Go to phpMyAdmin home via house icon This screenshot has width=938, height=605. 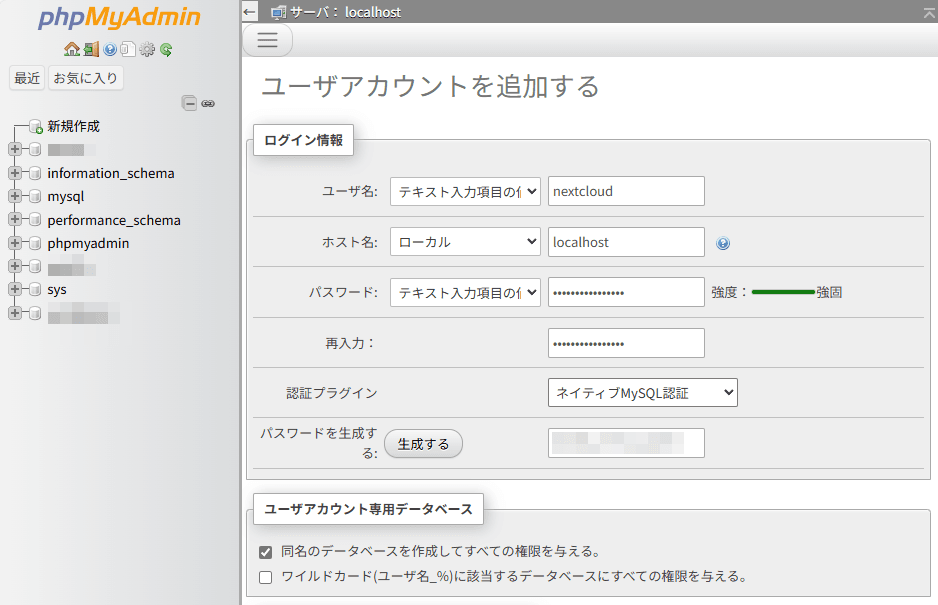tap(72, 49)
